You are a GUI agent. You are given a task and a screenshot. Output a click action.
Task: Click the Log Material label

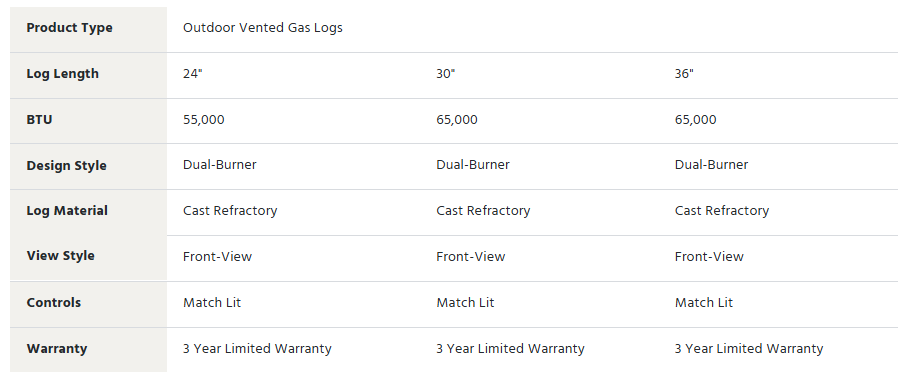pos(67,211)
